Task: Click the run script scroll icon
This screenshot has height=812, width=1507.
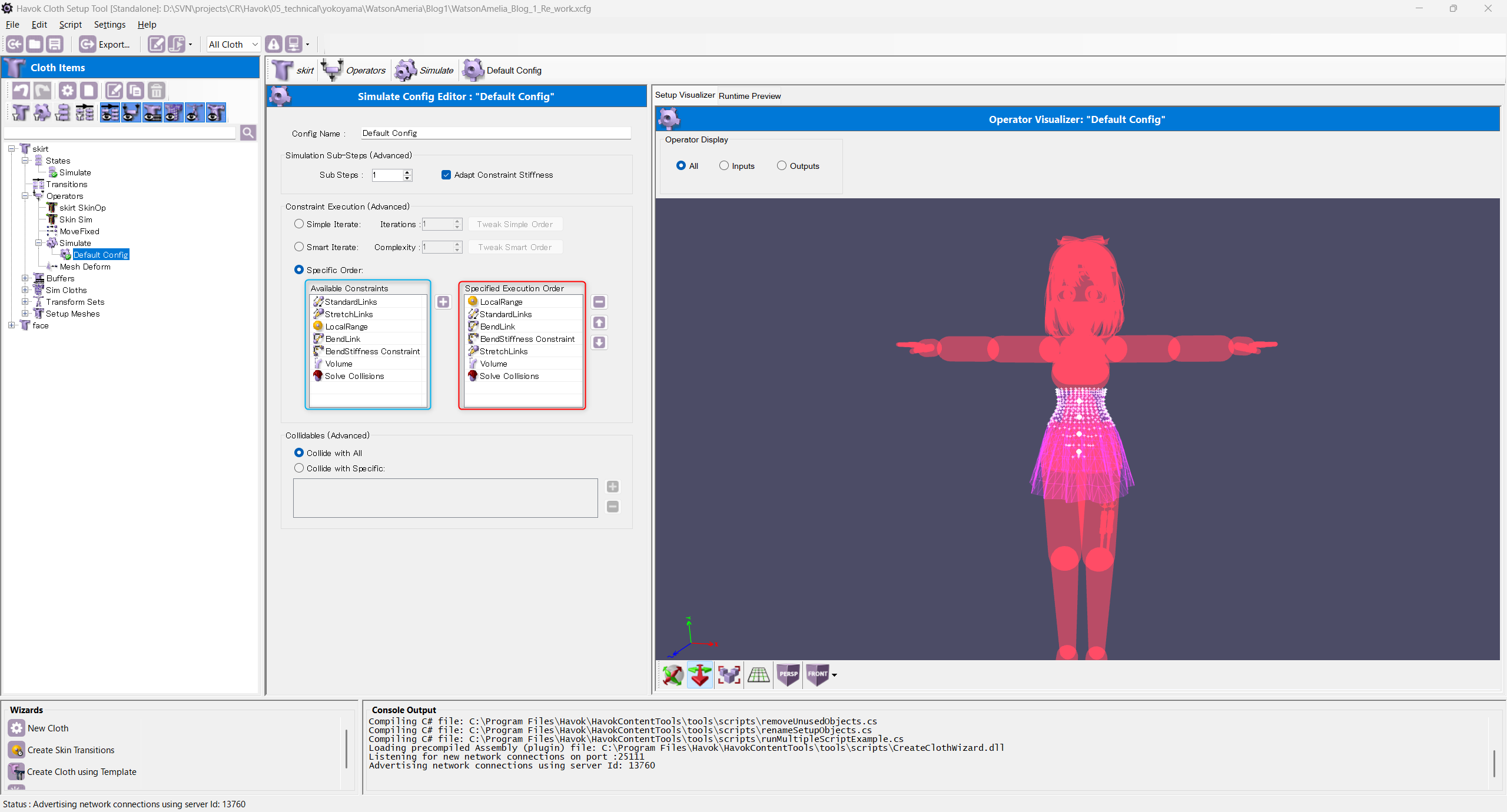Action: (177, 44)
